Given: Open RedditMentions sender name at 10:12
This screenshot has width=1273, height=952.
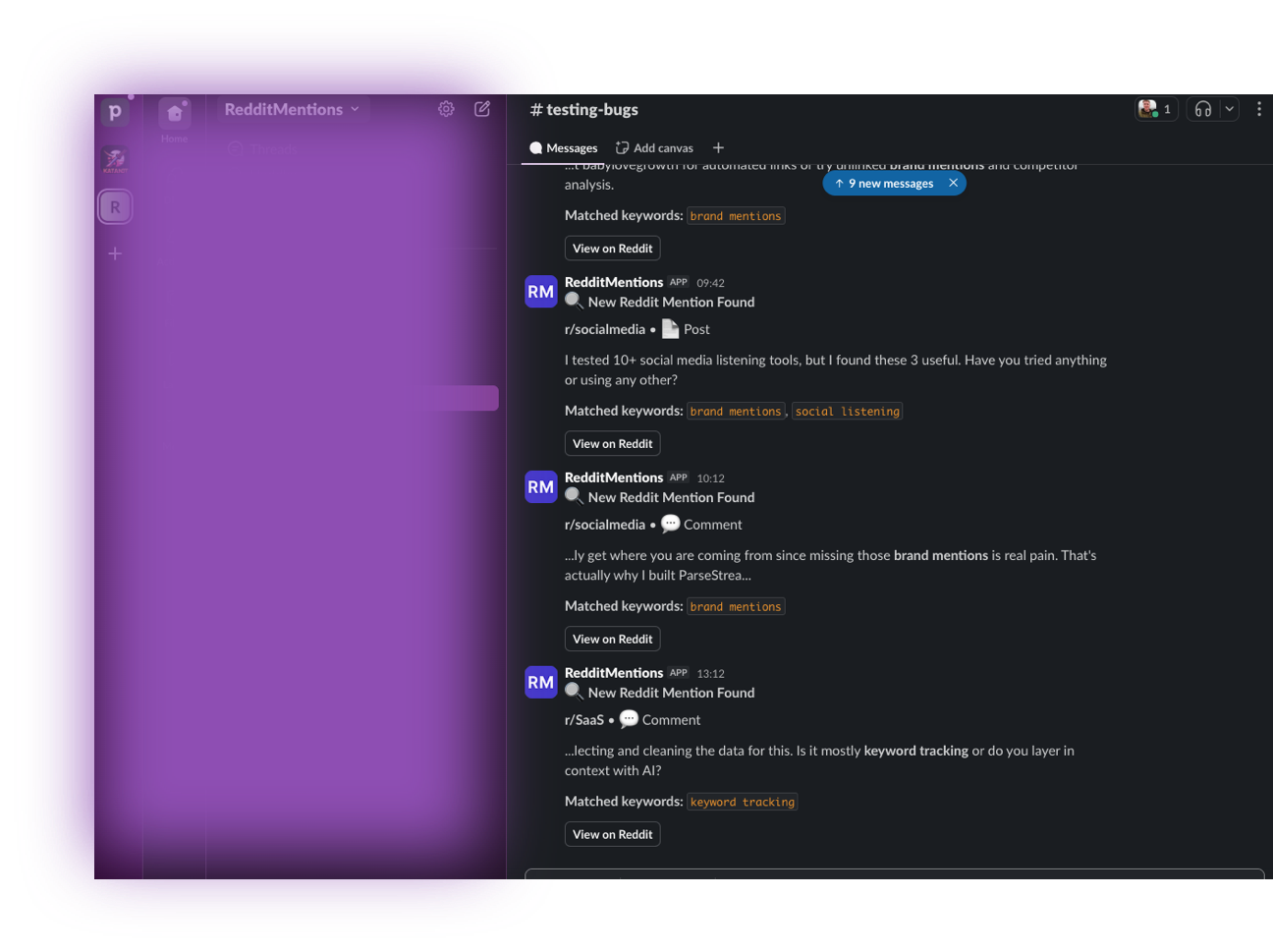Looking at the screenshot, I should [x=614, y=477].
